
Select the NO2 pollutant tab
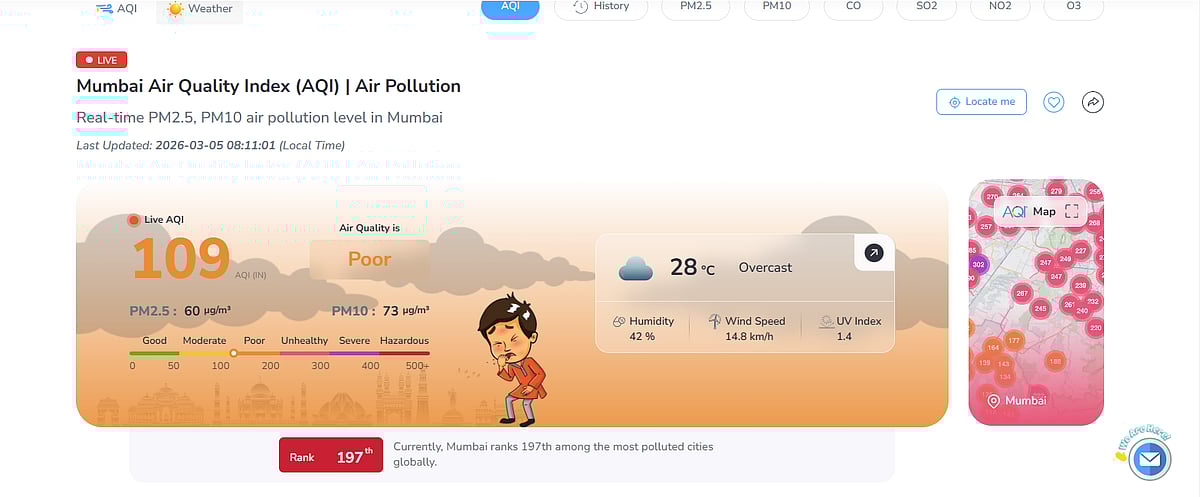(x=1000, y=7)
